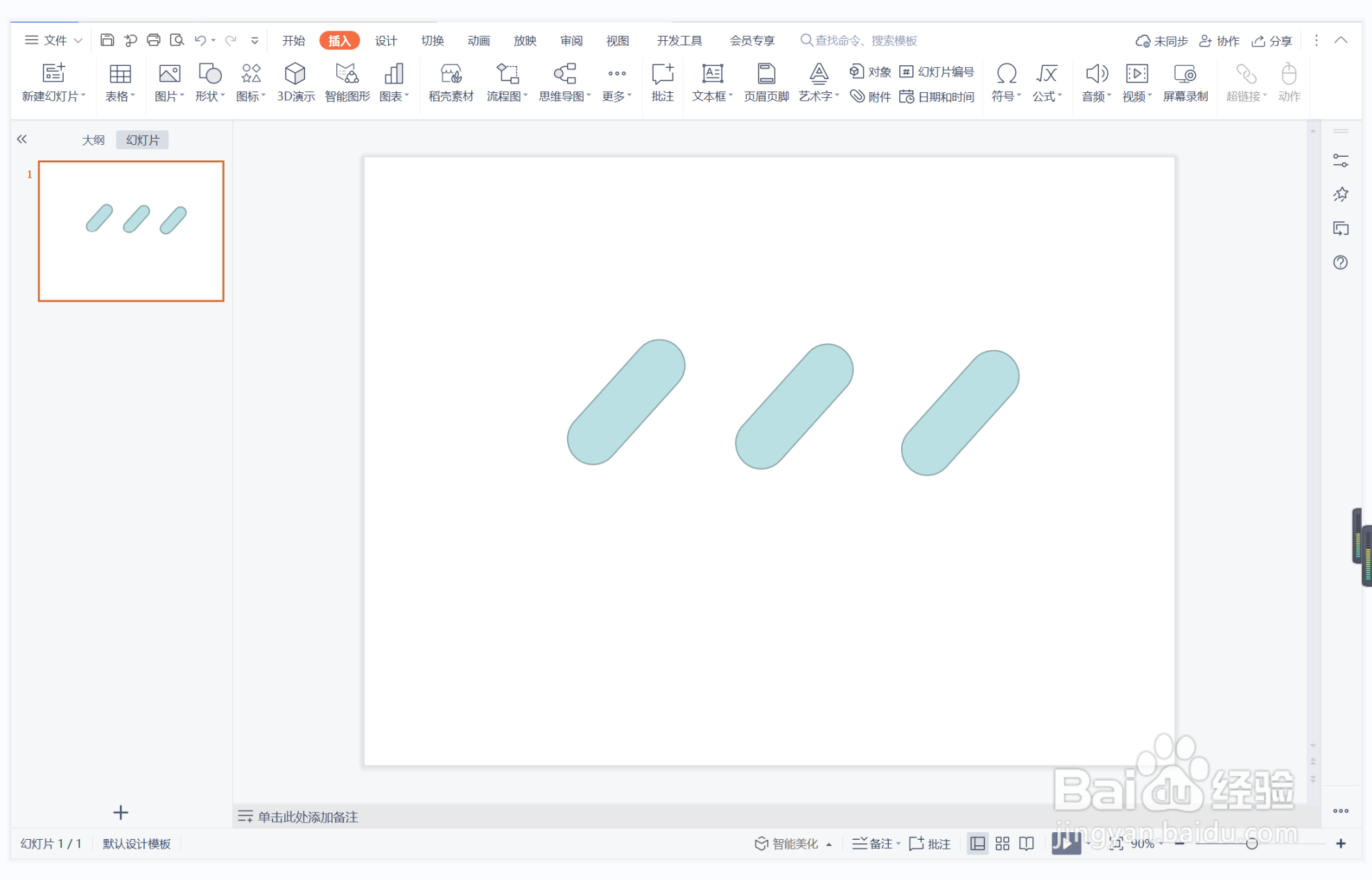Click the print icon in quick toolbar

[153, 40]
